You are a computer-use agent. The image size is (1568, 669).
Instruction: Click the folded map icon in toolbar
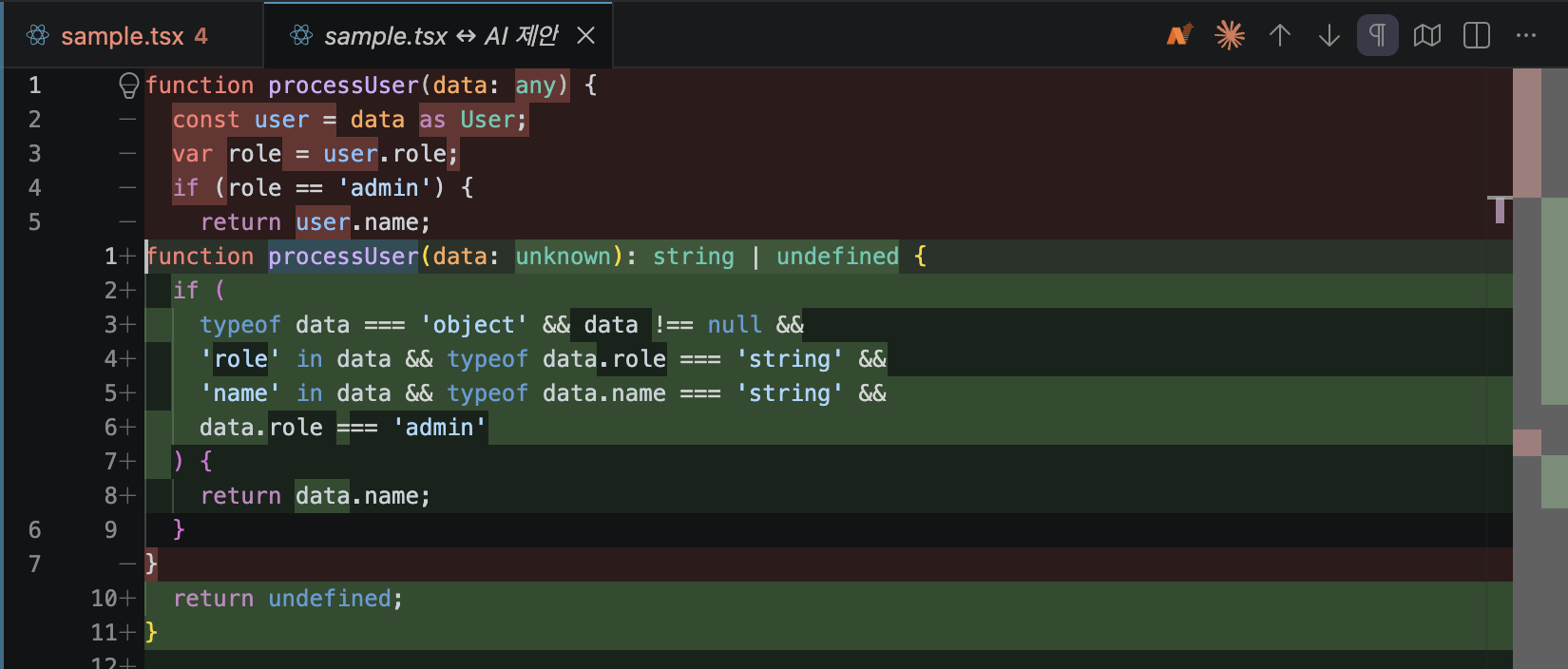(1427, 36)
